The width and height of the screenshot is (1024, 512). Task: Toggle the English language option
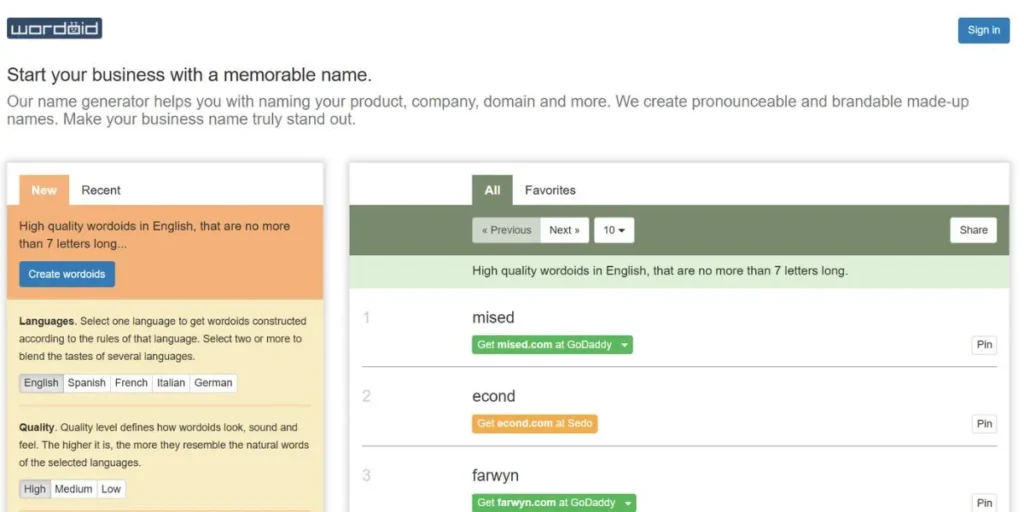pyautogui.click(x=41, y=383)
